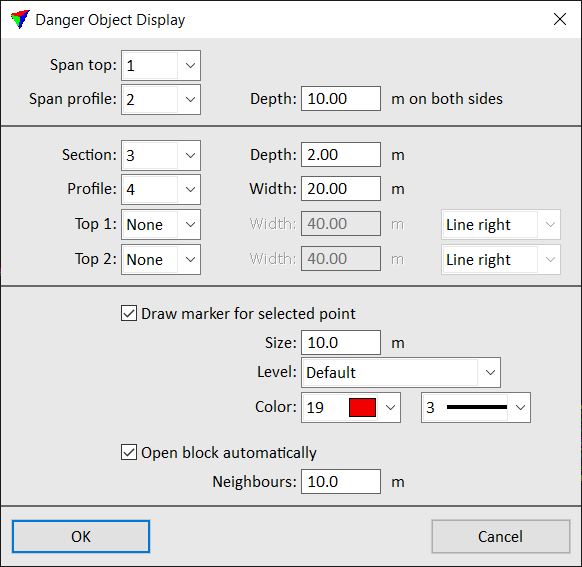
Task: Open the Top 2 Line right dropdown
Action: tap(501, 259)
